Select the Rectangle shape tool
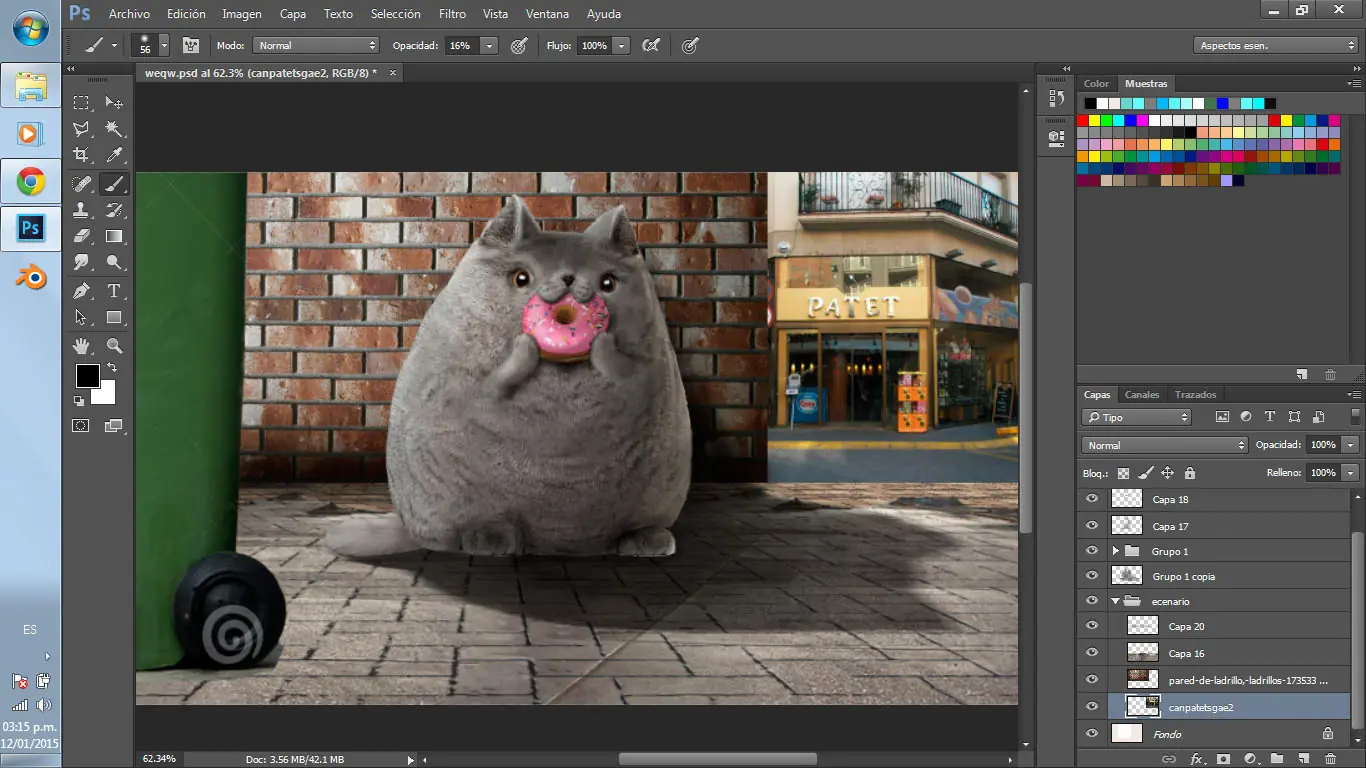Screen dimensions: 1366x768 coord(114,318)
